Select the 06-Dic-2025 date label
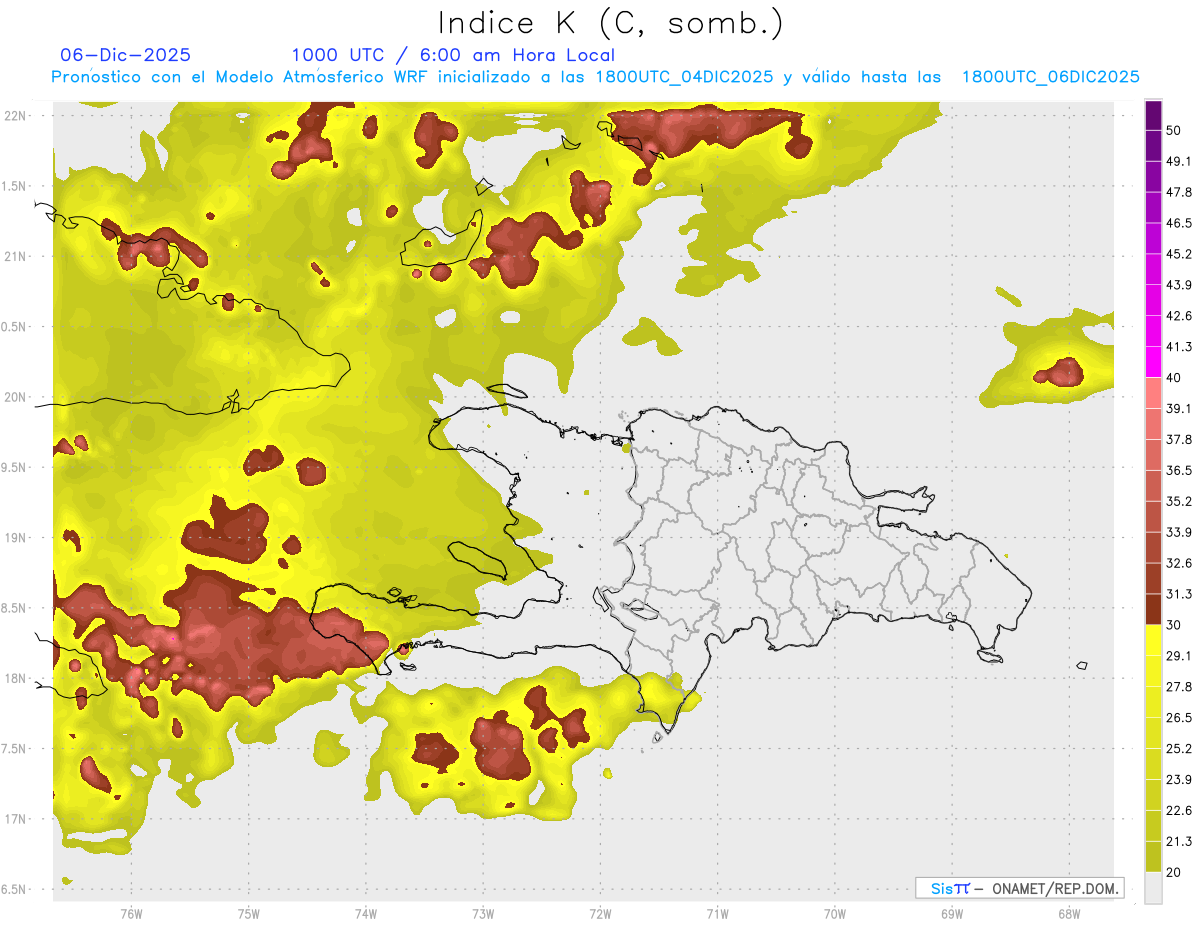This screenshot has width=1200, height=927. pos(125,55)
